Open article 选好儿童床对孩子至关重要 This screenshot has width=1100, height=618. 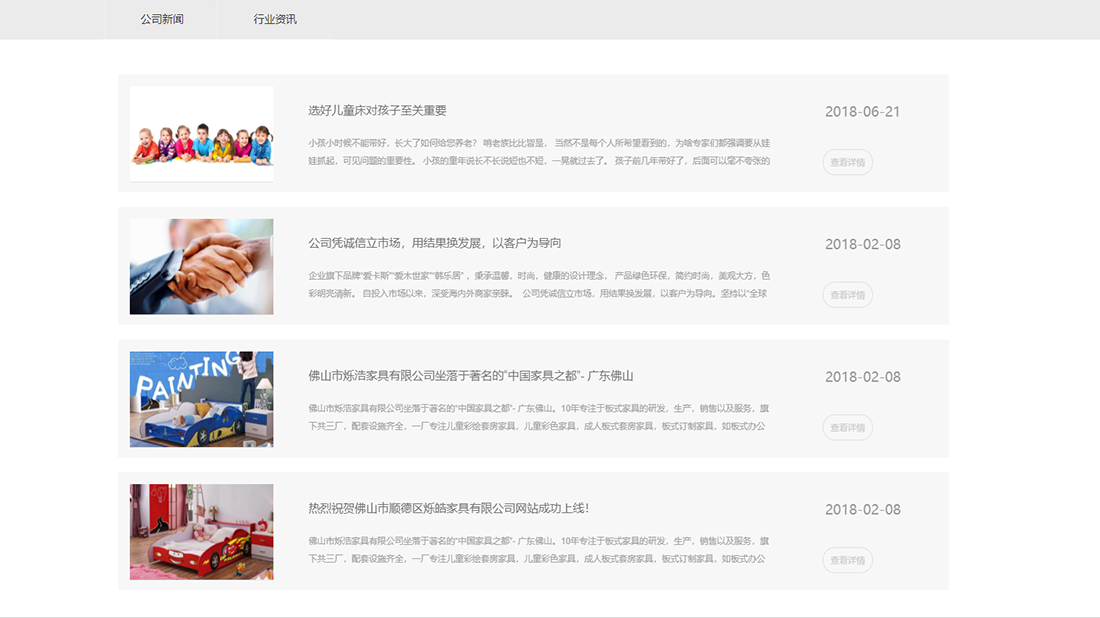pos(377,110)
